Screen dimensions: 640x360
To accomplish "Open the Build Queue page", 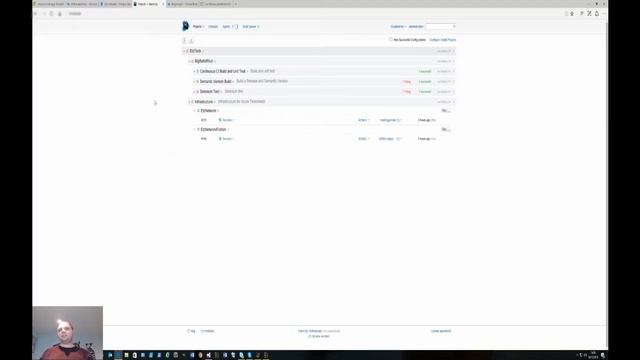I will tap(249, 27).
